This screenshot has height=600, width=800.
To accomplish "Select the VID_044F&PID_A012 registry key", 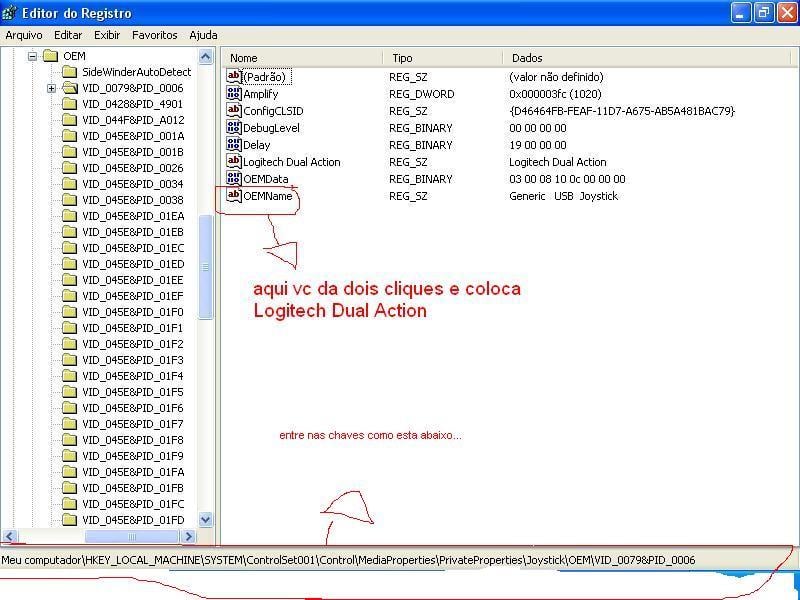I will pos(123,120).
